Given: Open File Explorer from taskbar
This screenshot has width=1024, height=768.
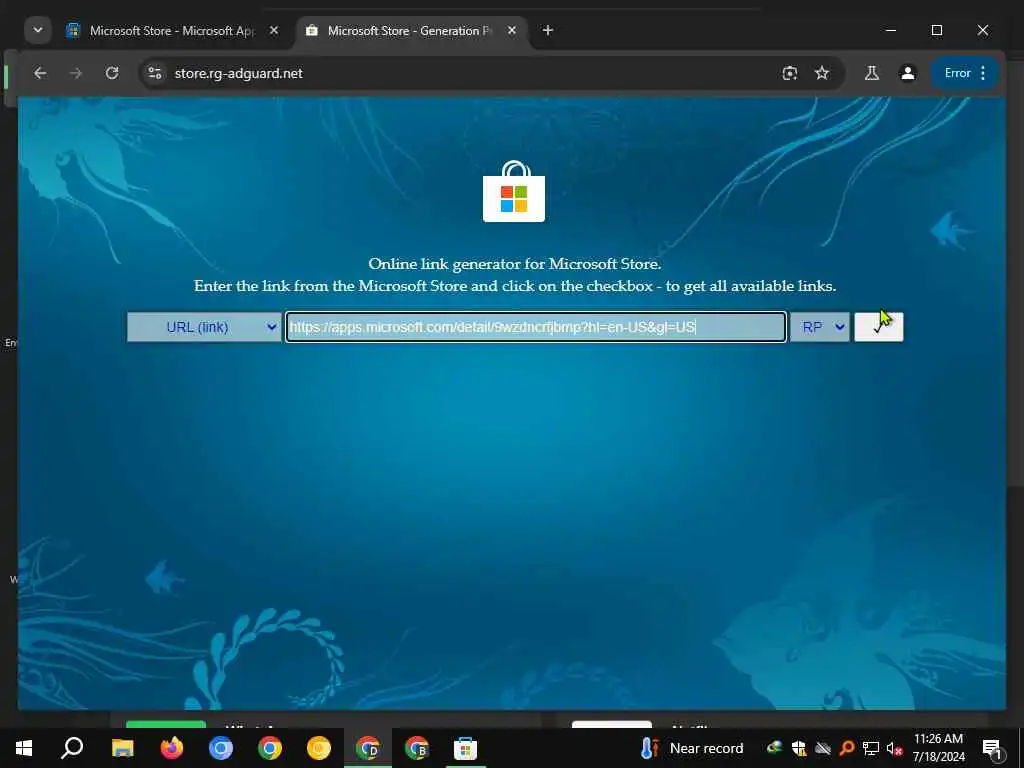Looking at the screenshot, I should (122, 748).
